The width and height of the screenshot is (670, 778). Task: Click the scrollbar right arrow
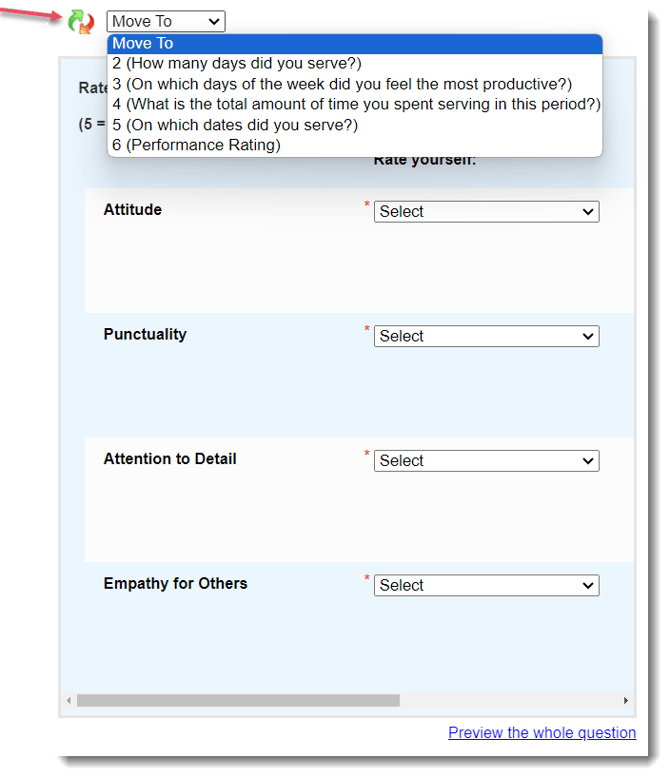pos(626,701)
